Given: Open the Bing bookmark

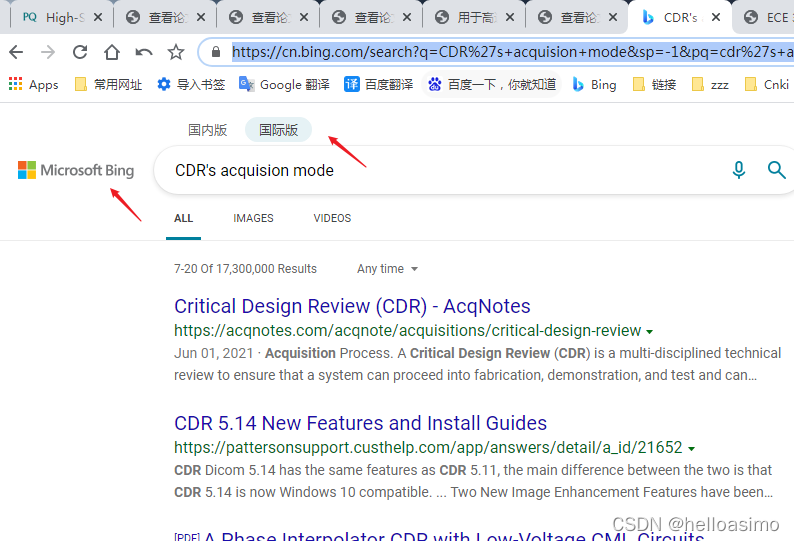Looking at the screenshot, I should point(594,84).
